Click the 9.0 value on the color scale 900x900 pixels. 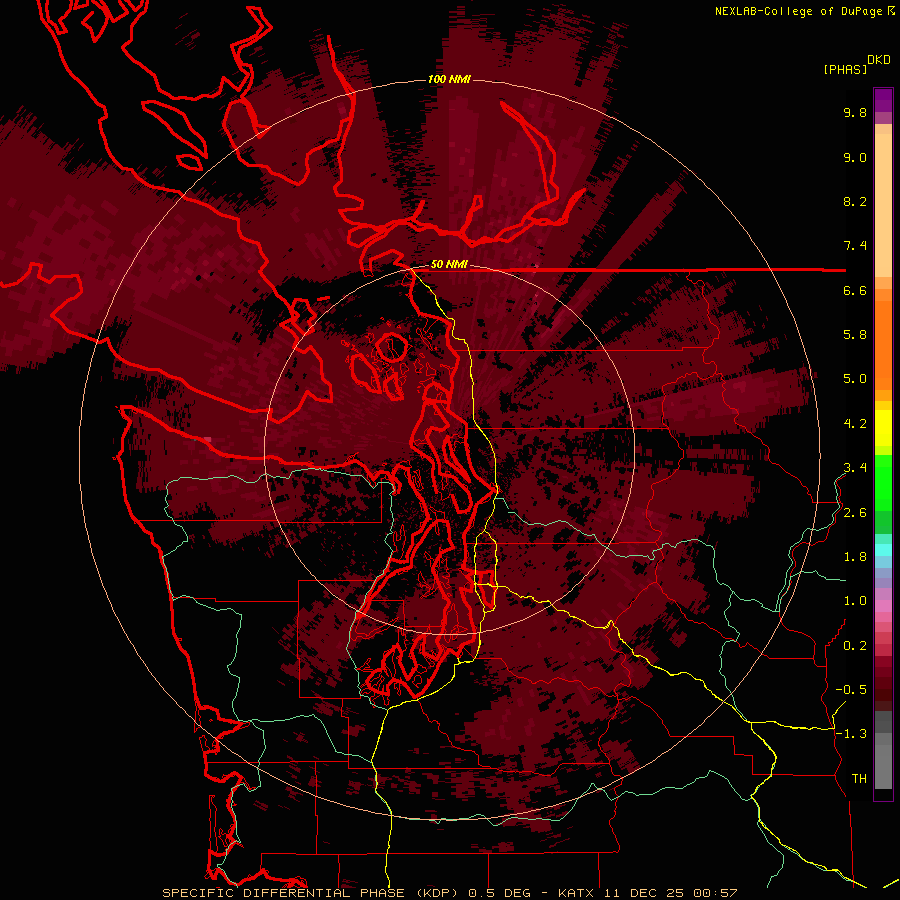855,157
